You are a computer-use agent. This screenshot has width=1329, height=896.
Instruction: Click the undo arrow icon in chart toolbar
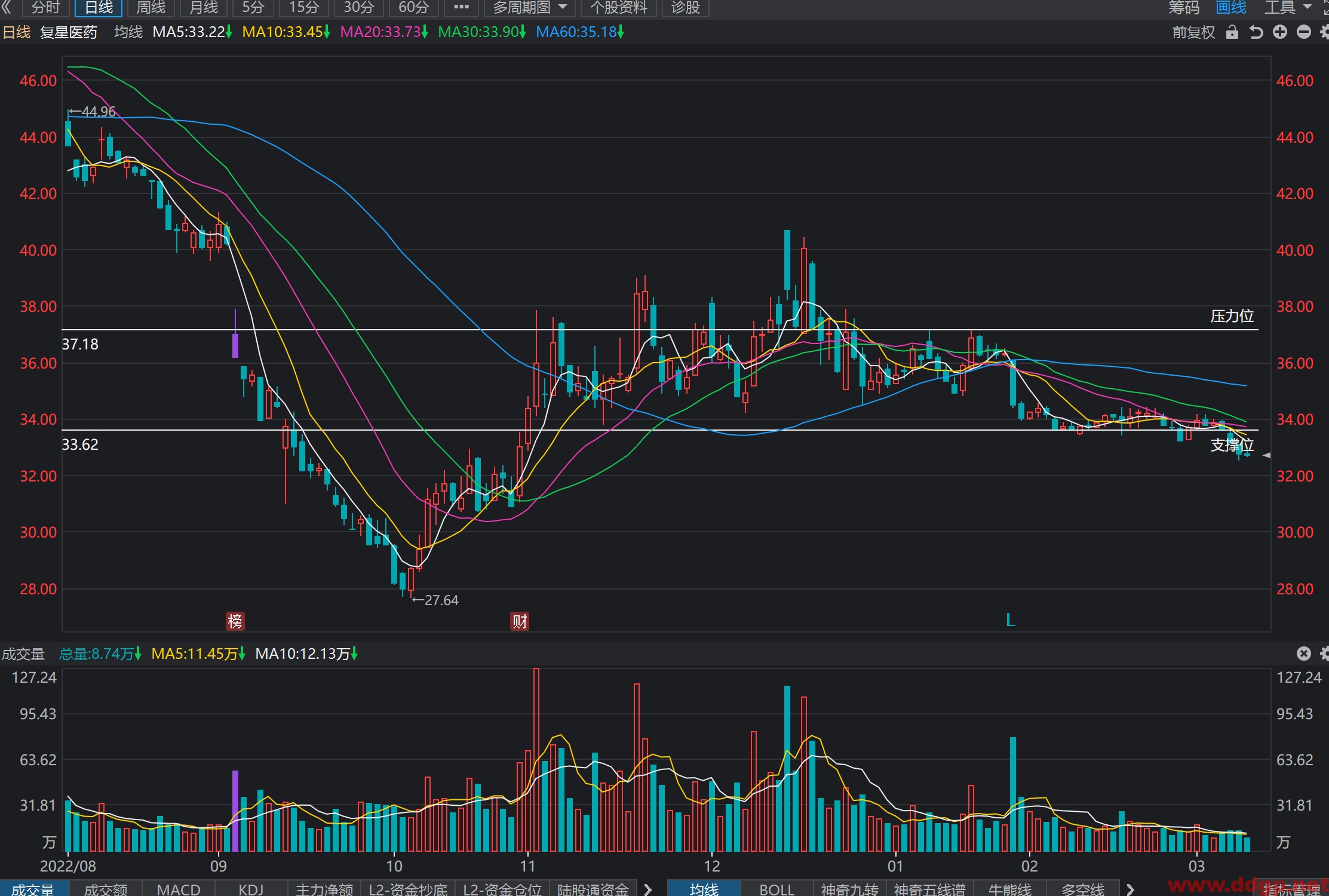[x=1256, y=32]
